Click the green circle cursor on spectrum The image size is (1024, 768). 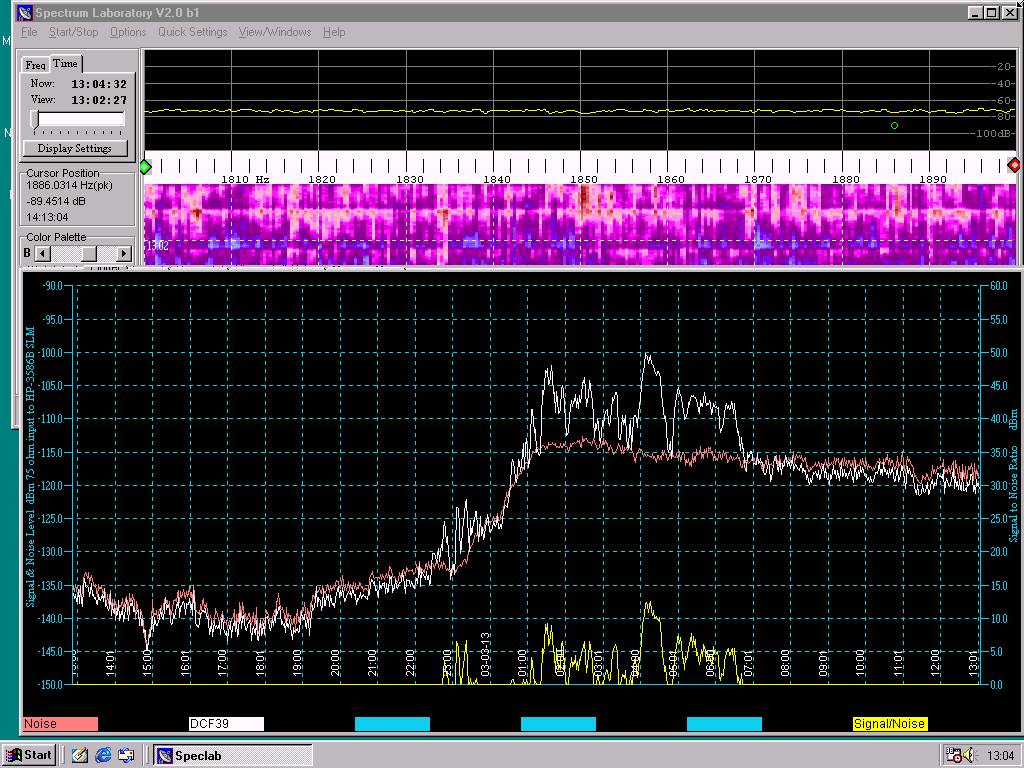pyautogui.click(x=895, y=125)
